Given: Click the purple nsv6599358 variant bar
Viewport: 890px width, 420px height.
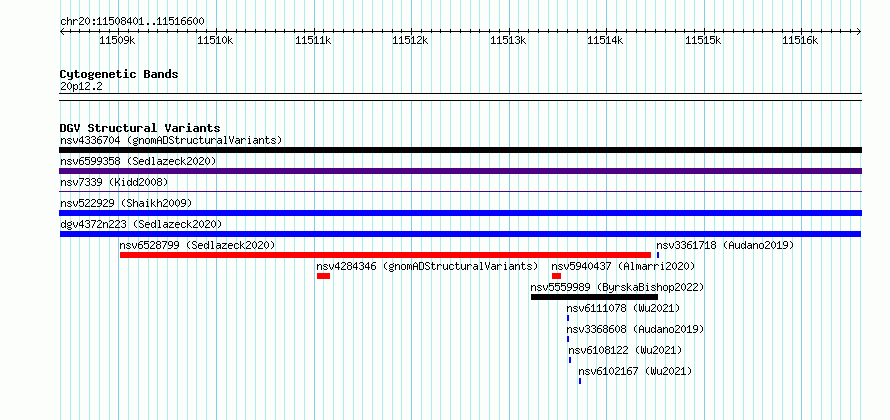Looking at the screenshot, I should click(460, 171).
